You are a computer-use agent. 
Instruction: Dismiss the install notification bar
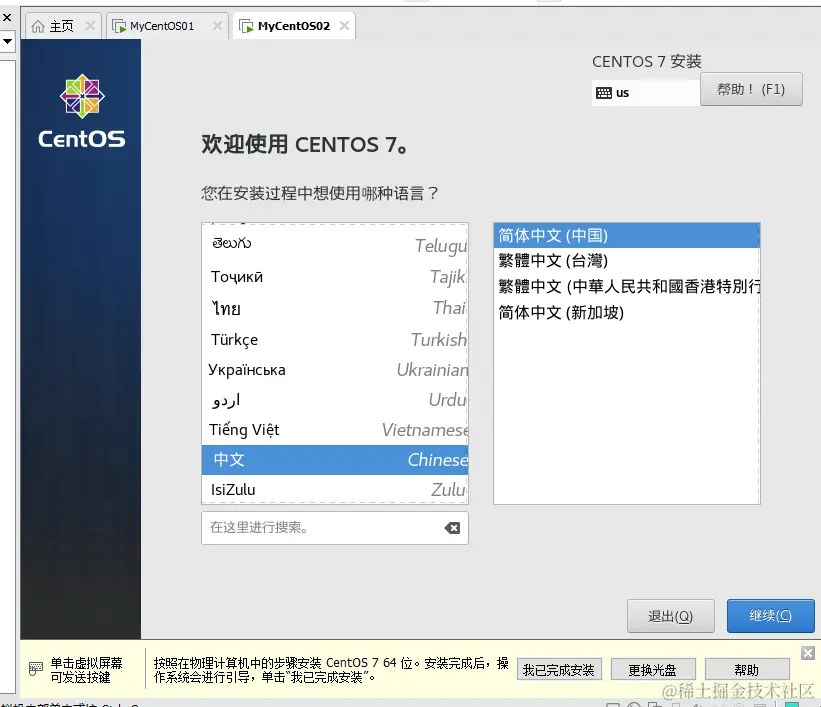coord(808,653)
